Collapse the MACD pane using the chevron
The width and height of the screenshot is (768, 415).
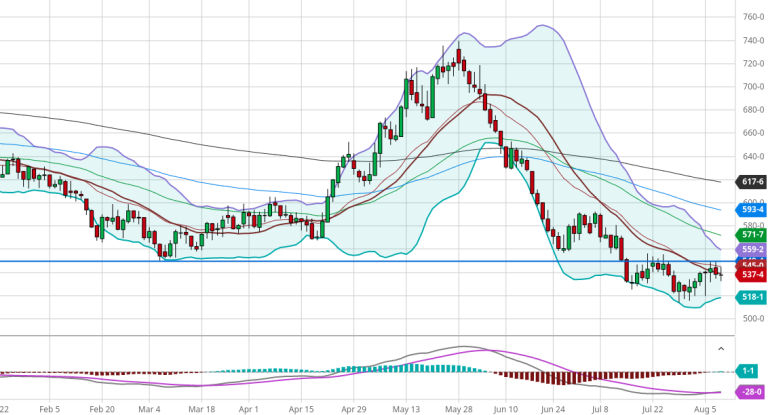point(721,348)
